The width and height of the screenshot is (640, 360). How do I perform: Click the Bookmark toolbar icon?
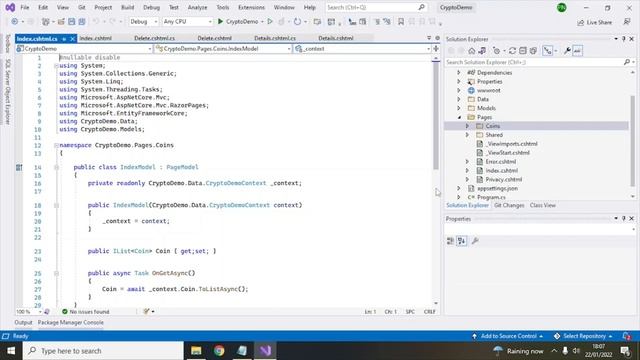coord(401,22)
